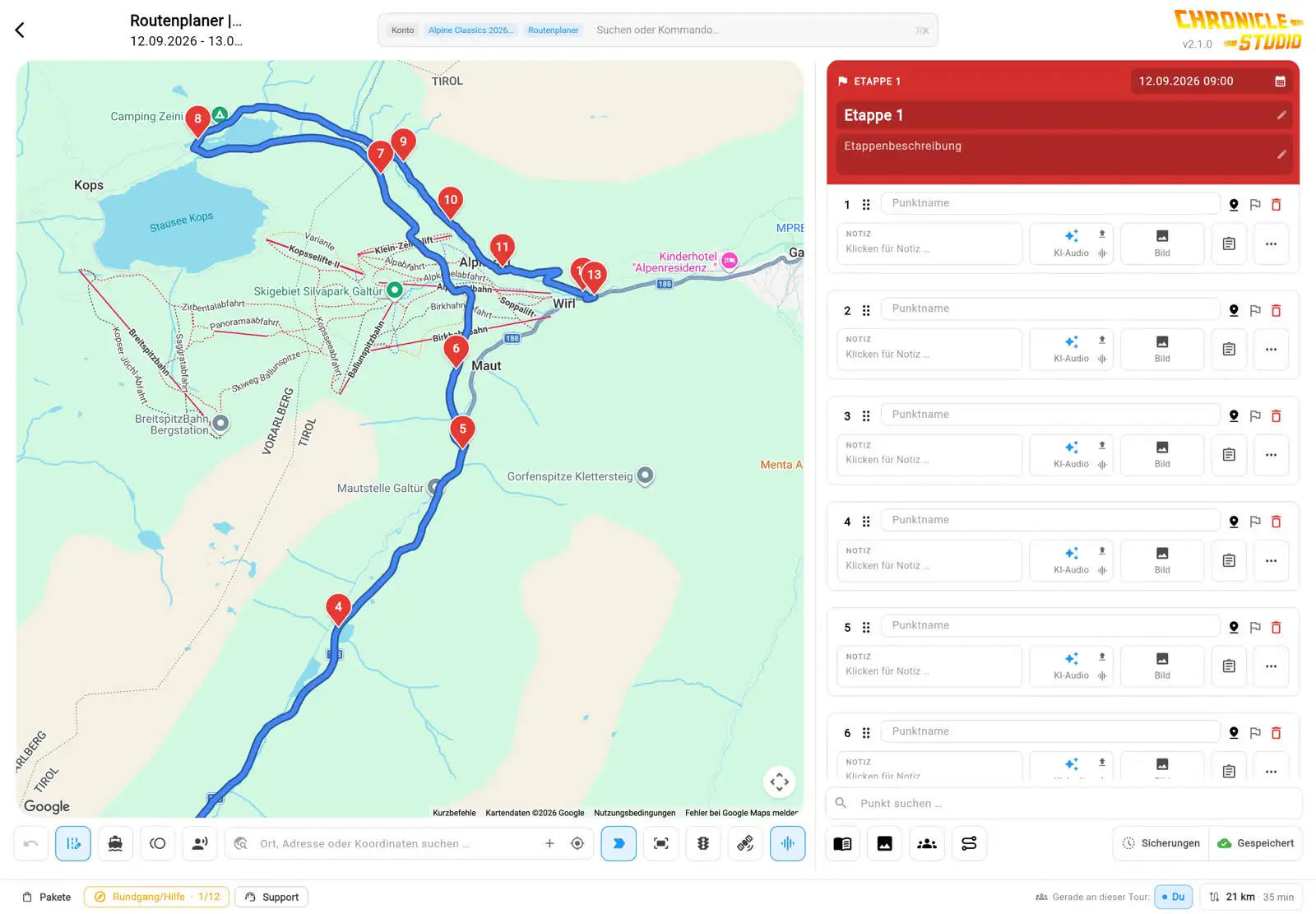This screenshot has height=914, width=1316.
Task: Open the roadbook icon below point list
Action: click(842, 844)
